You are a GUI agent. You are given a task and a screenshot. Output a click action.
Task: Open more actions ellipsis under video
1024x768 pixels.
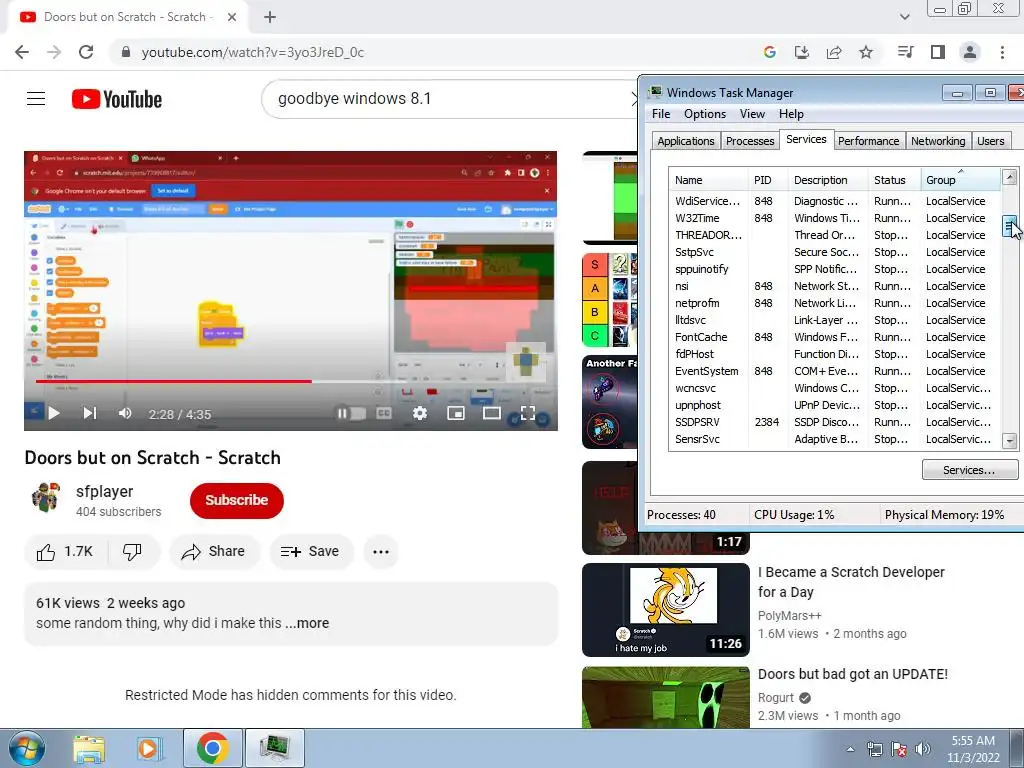click(x=381, y=552)
